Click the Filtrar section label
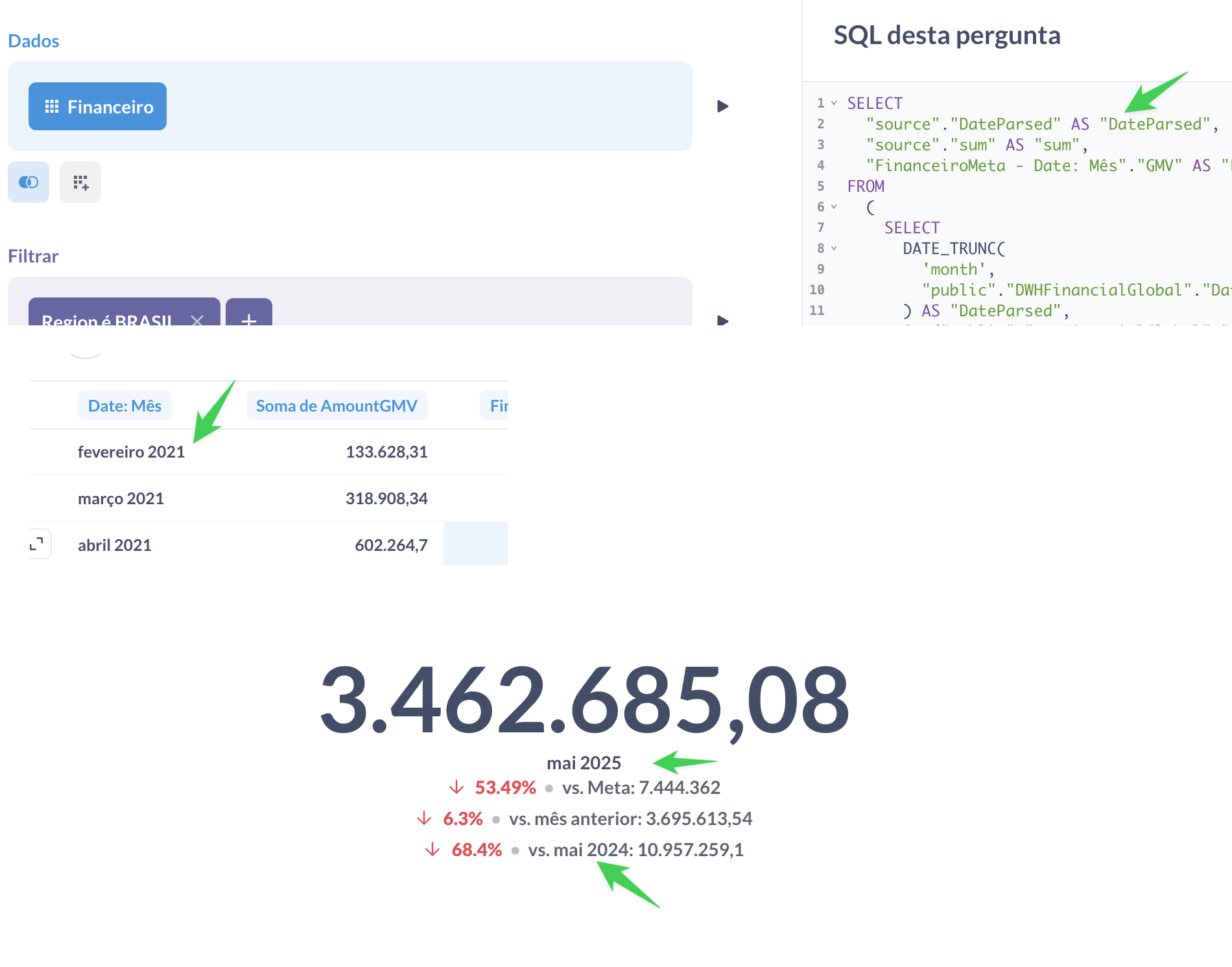The height and width of the screenshot is (967, 1232). (33, 256)
